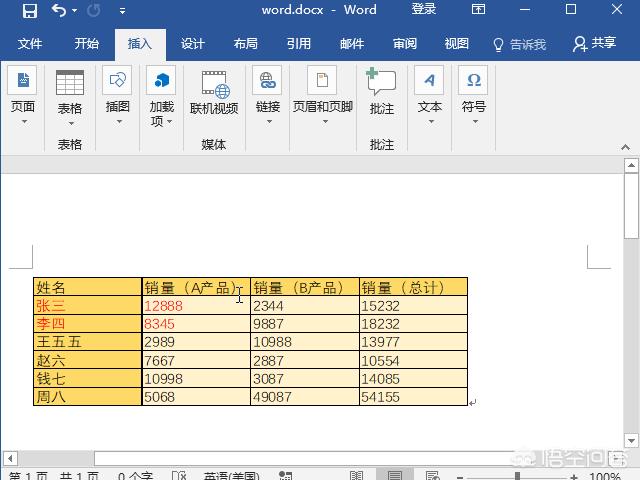Click the Tell me (告诉我) search box
Screen dimensions: 640x480
coord(519,44)
